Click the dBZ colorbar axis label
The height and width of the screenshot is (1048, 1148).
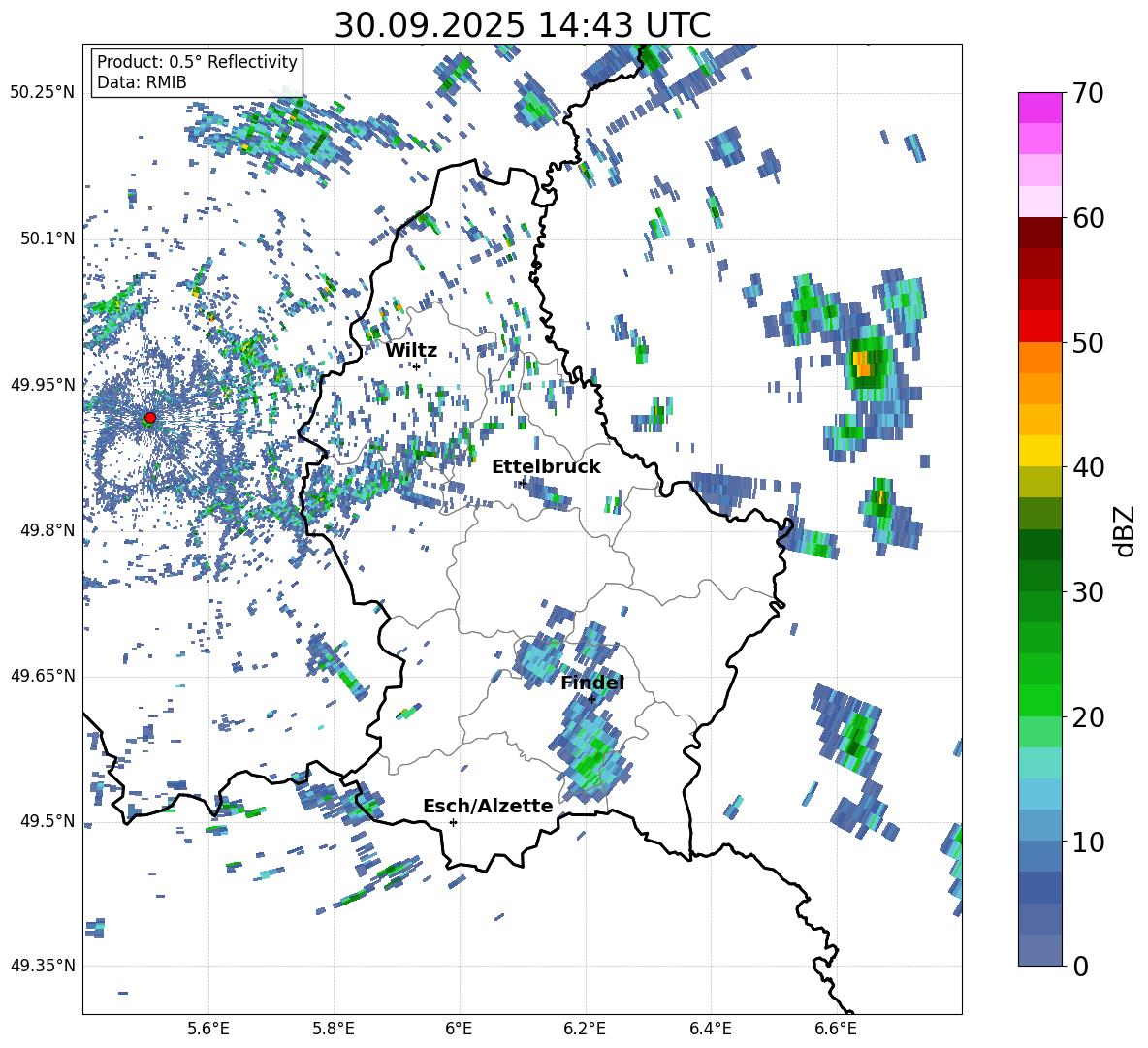click(x=1126, y=530)
